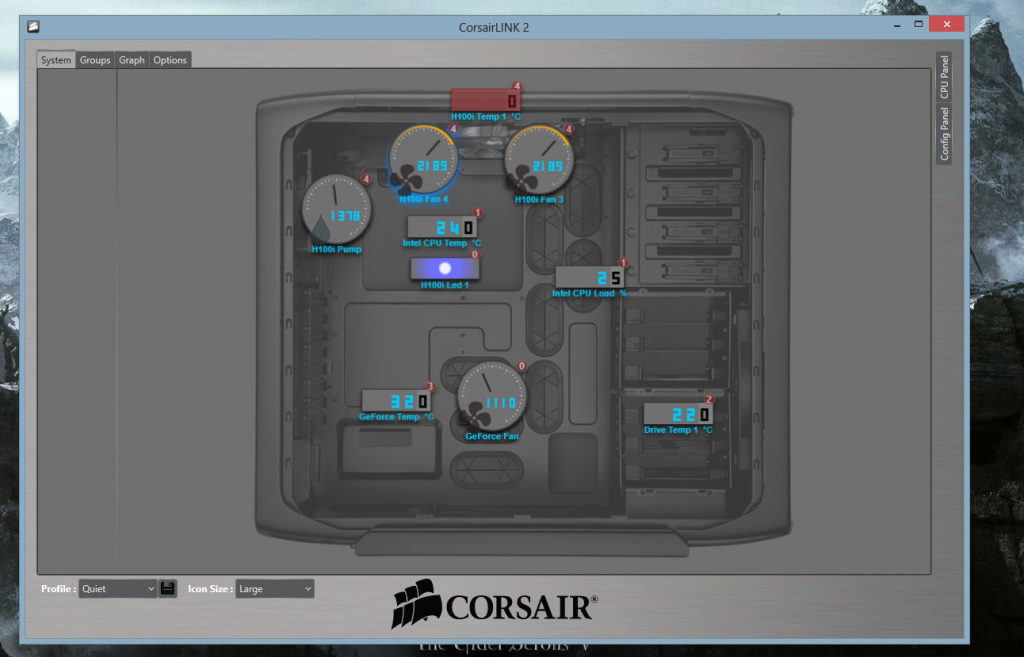
Task: Select the Intel CPU Temp readout
Action: click(443, 227)
